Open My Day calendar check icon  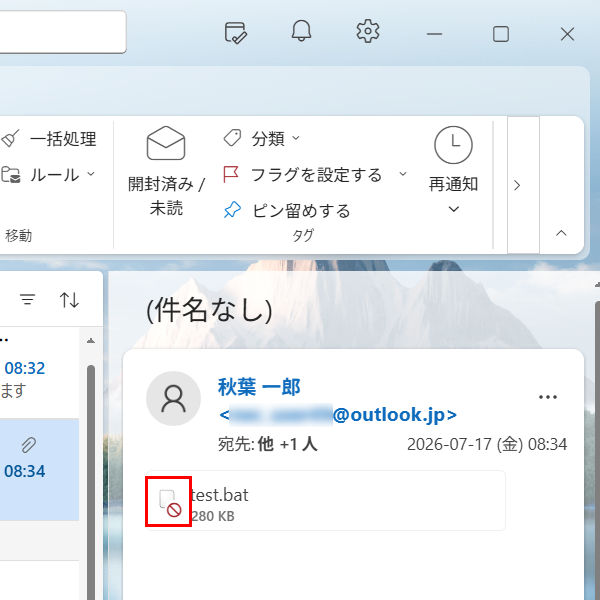(236, 33)
